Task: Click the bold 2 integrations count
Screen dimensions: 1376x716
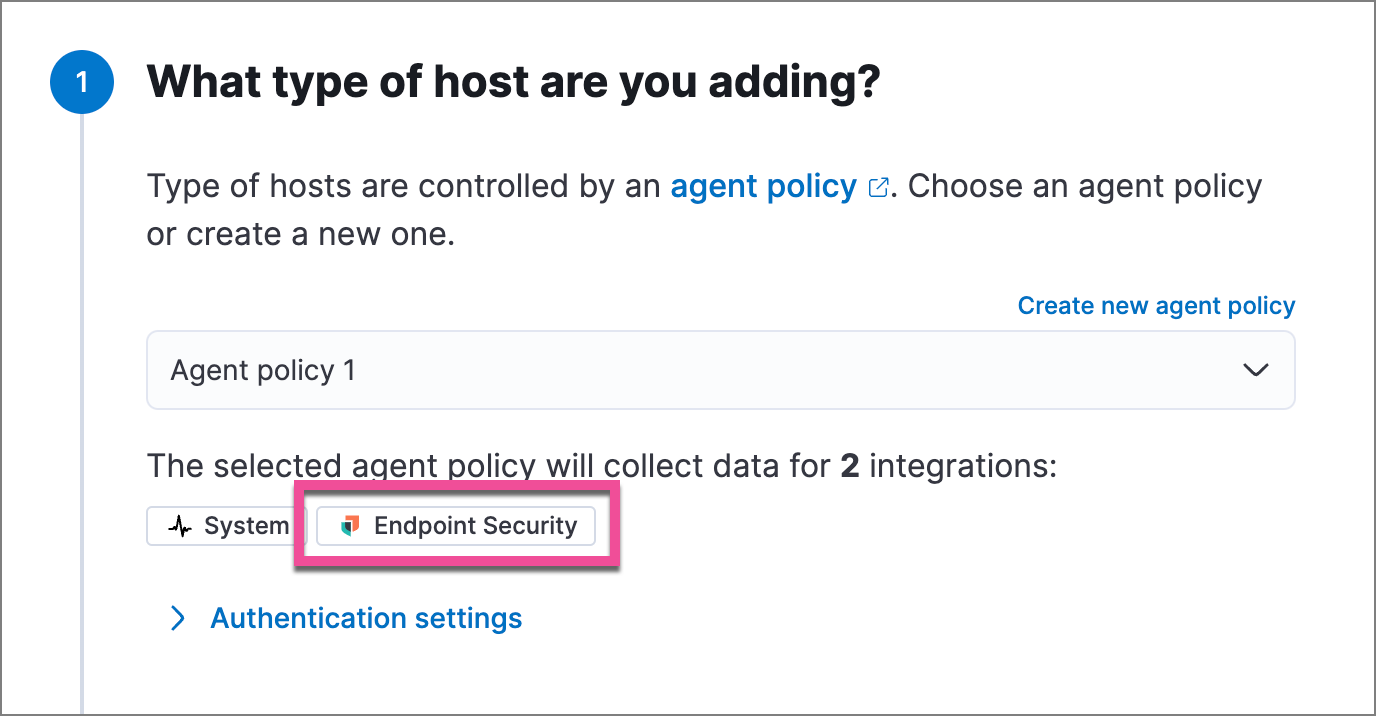Action: [x=849, y=465]
